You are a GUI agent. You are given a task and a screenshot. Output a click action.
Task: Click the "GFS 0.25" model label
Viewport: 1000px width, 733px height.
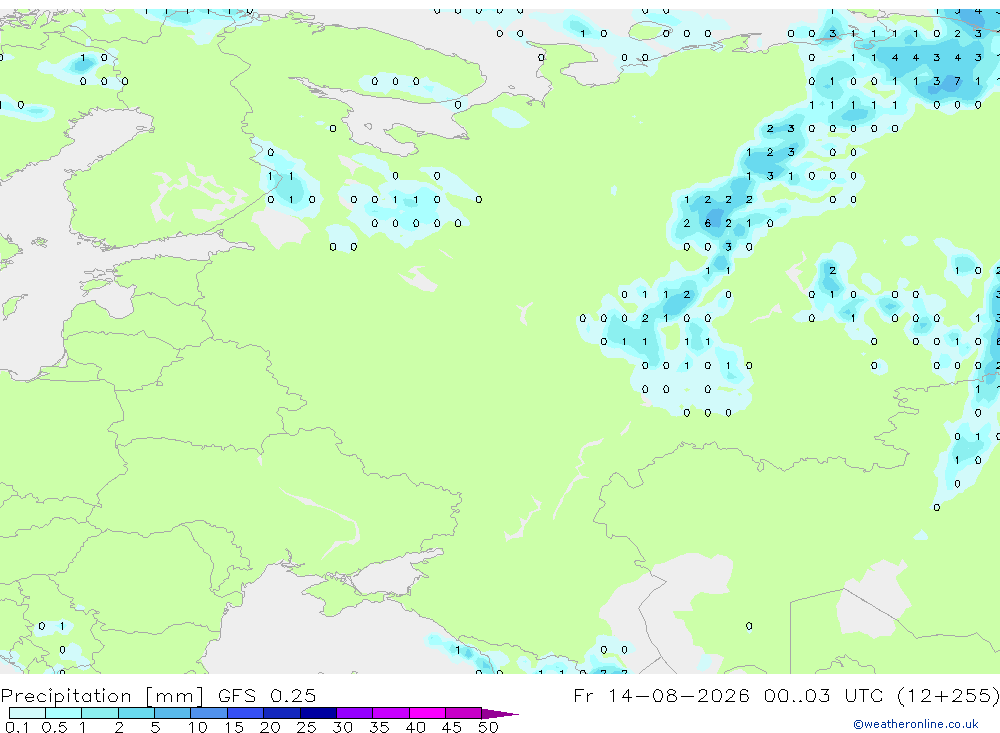[267, 696]
